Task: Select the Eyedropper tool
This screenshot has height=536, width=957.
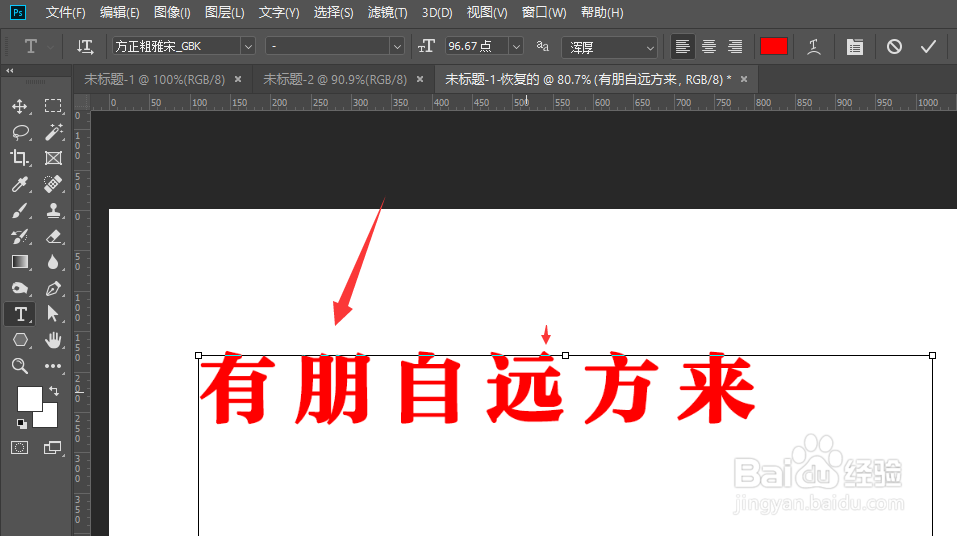Action: [20, 184]
